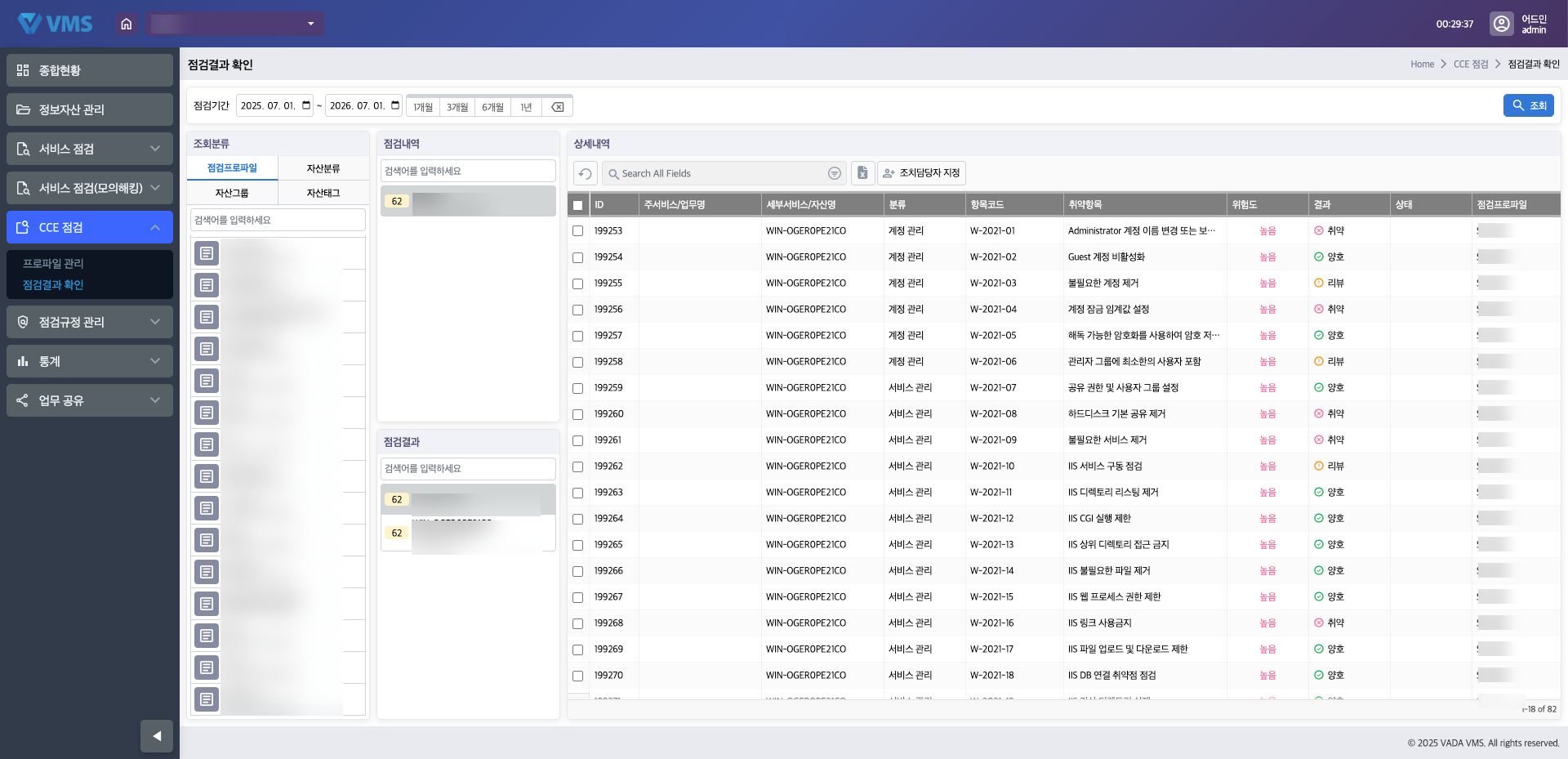Click 조치담당자 지정 button
This screenshot has width=1568, height=759.
(921, 173)
